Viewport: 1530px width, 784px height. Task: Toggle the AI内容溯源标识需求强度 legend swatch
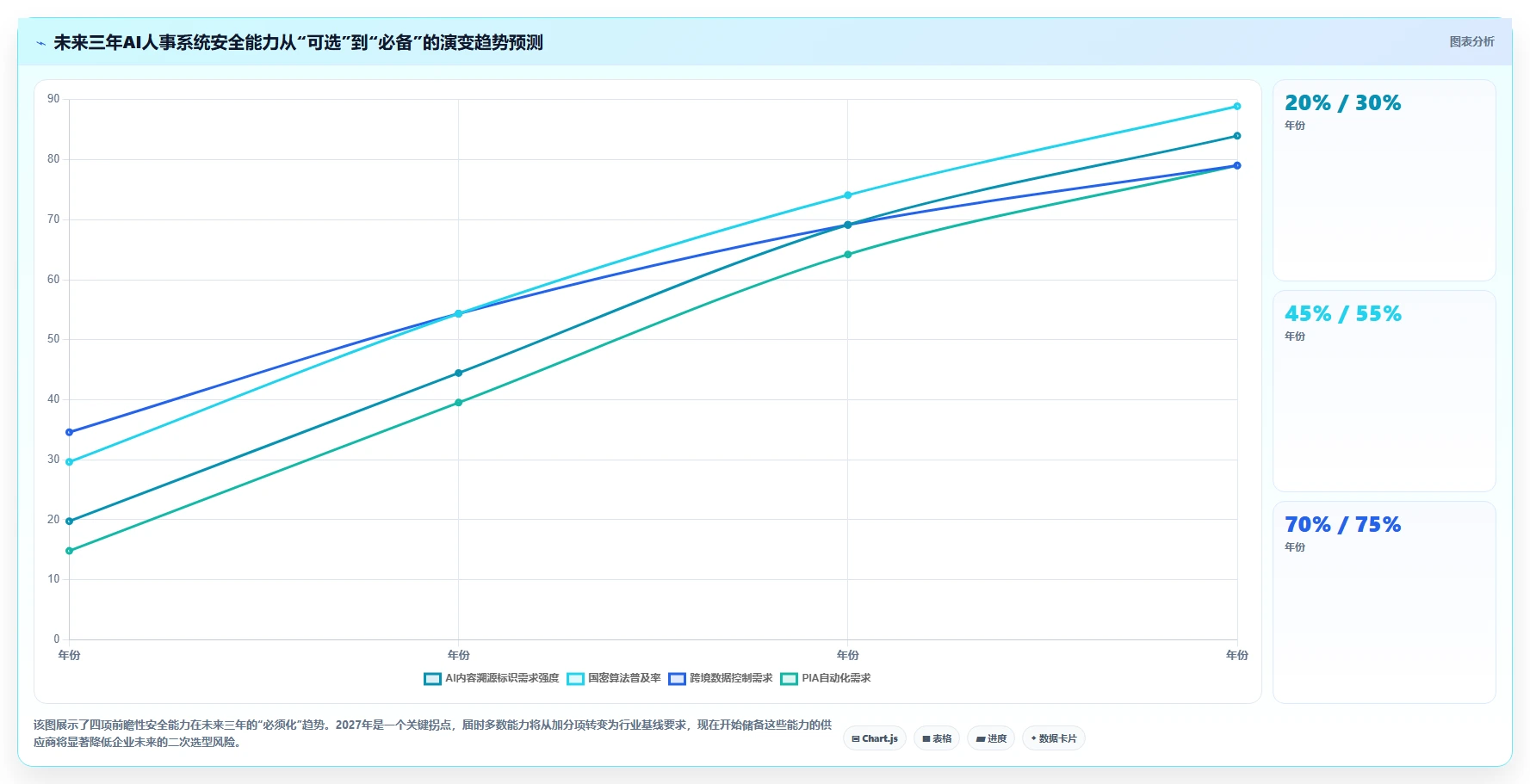coord(432,679)
